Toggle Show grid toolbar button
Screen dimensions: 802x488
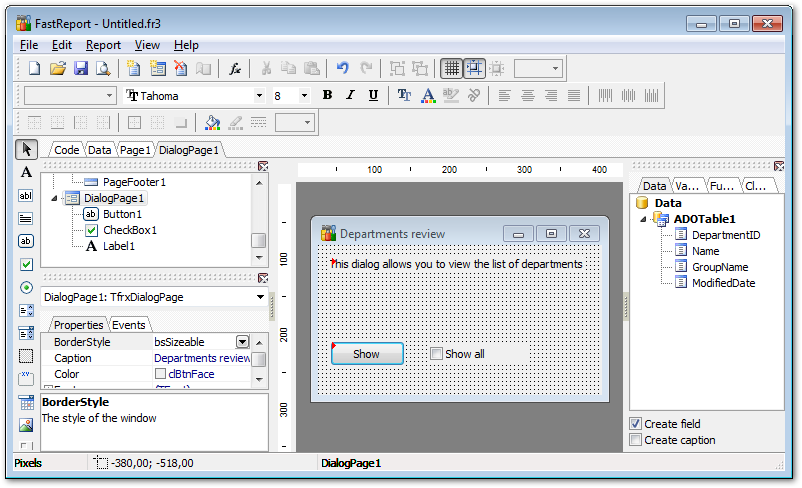[452, 68]
